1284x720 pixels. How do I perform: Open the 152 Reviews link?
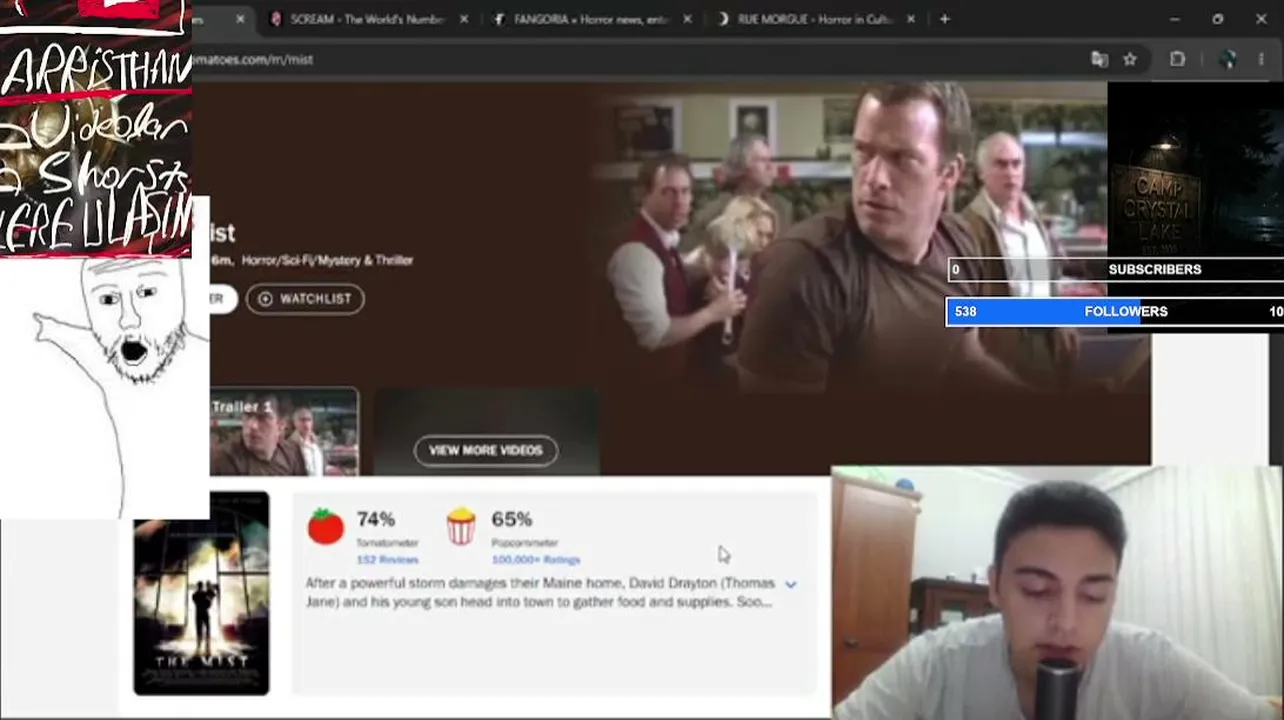tap(388, 559)
